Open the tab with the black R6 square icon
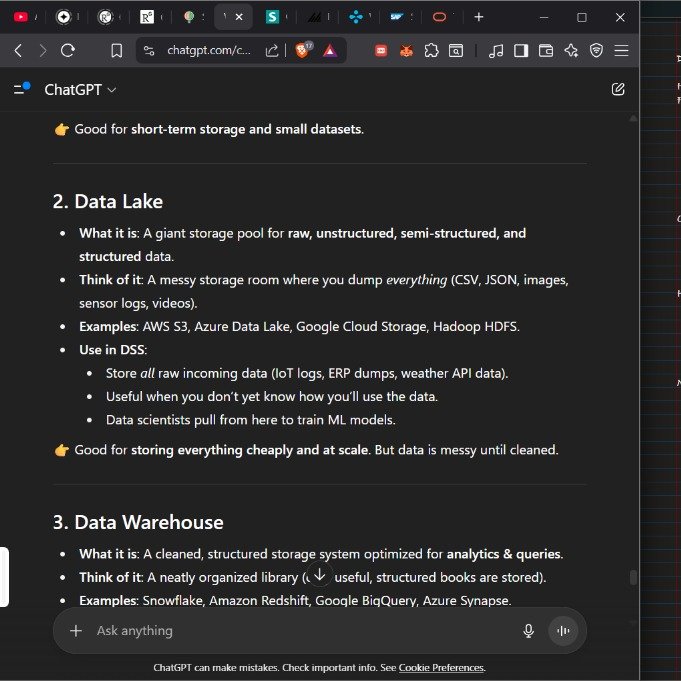 pos(147,17)
